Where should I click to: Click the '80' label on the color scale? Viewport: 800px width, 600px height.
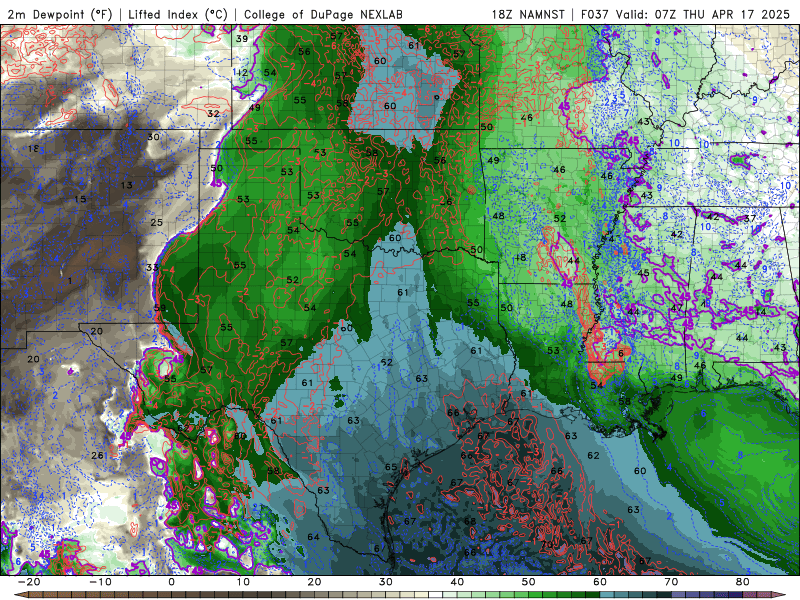point(743,582)
